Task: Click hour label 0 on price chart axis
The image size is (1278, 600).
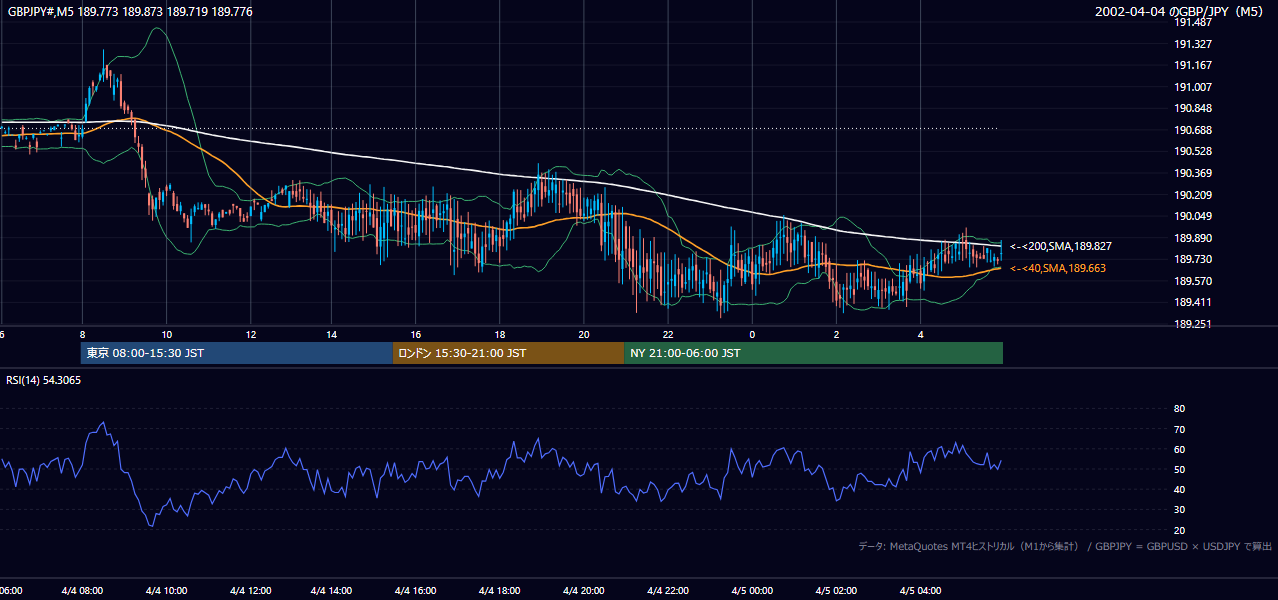Action: pos(752,335)
